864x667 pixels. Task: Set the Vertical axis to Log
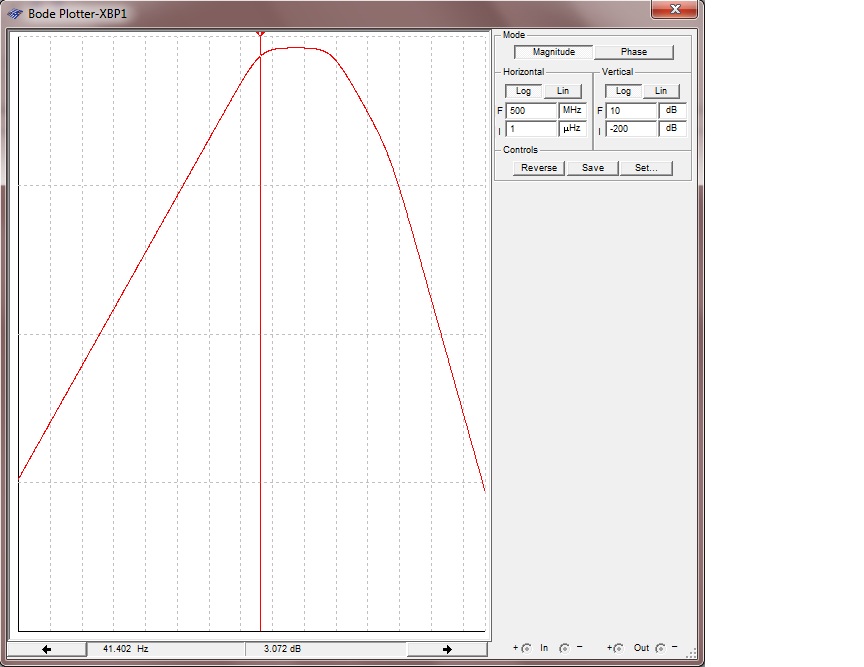623,91
